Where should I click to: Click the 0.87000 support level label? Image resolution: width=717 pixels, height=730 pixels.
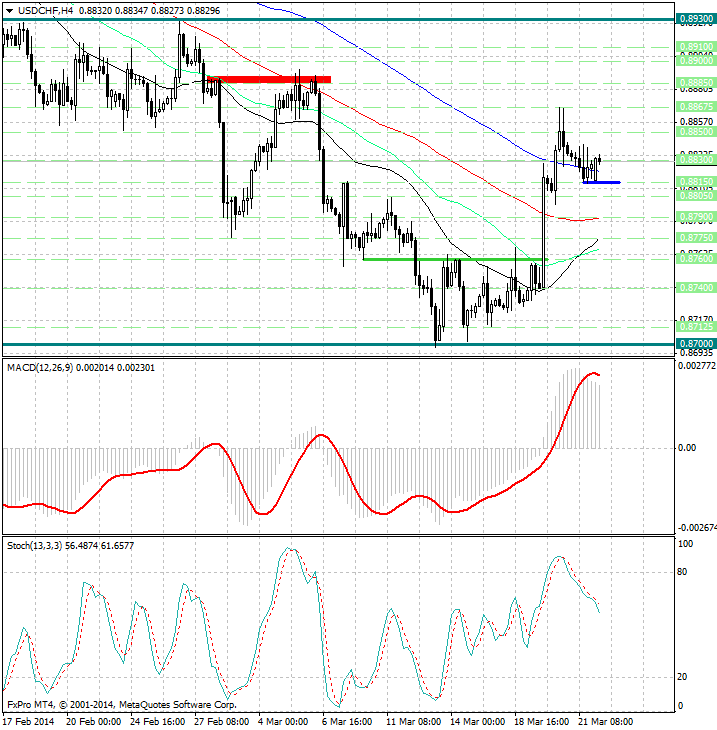(696, 344)
